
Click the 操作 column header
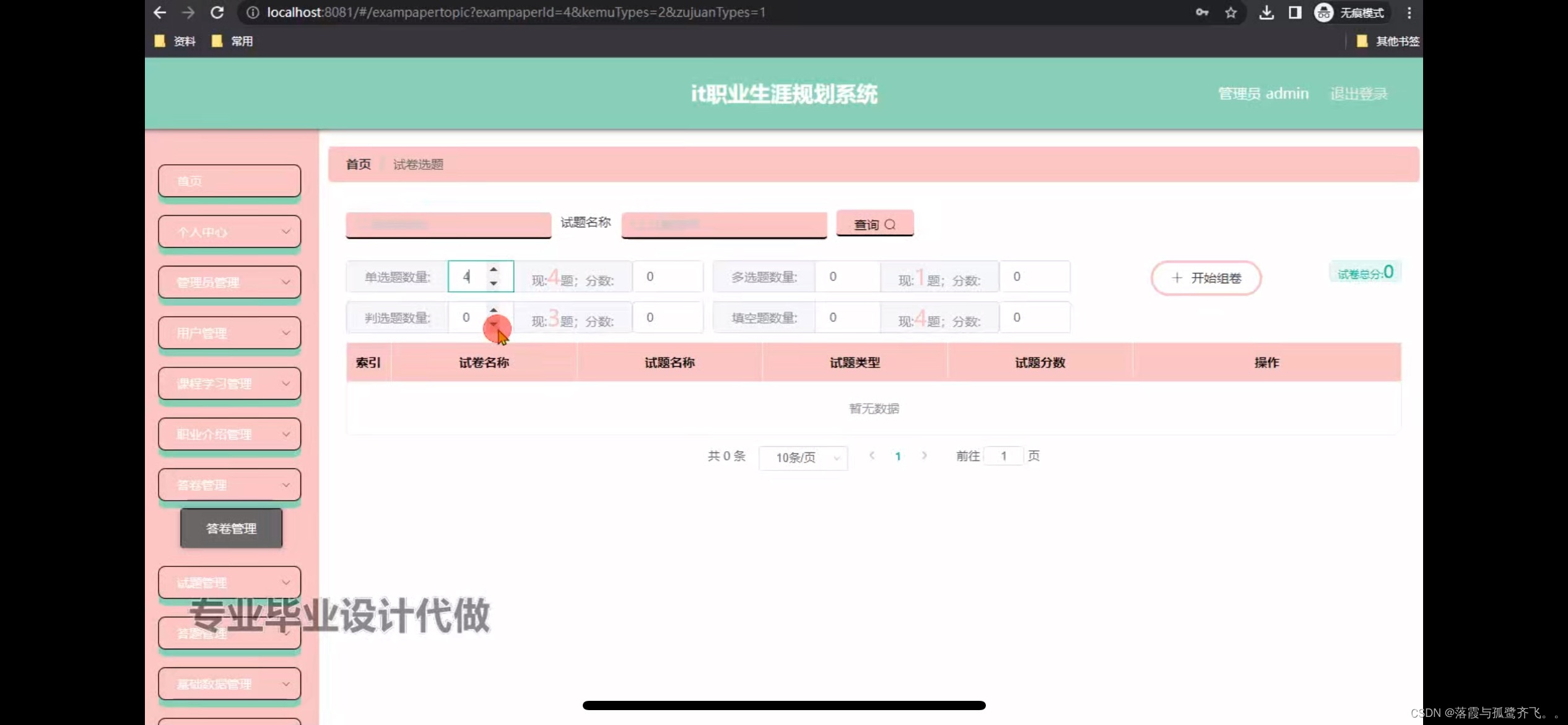click(1266, 362)
